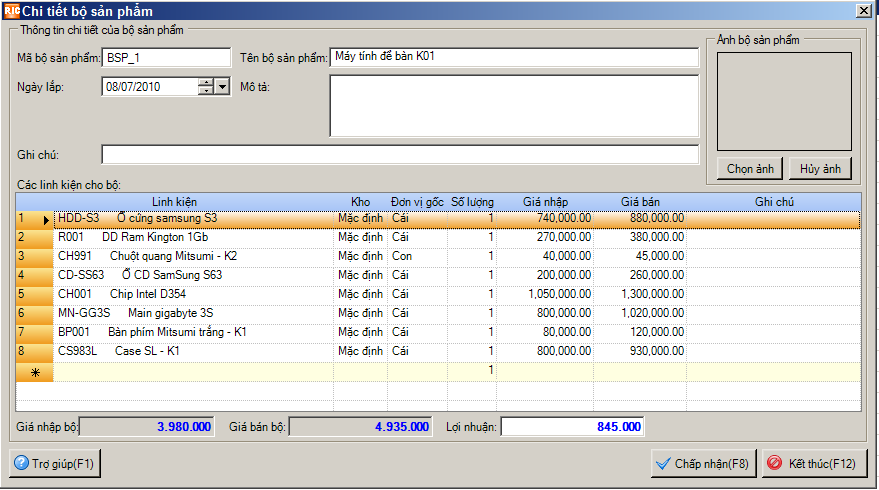Click the Giá bán bộ total 4.935.000
This screenshot has width=879, height=490.
[360, 427]
